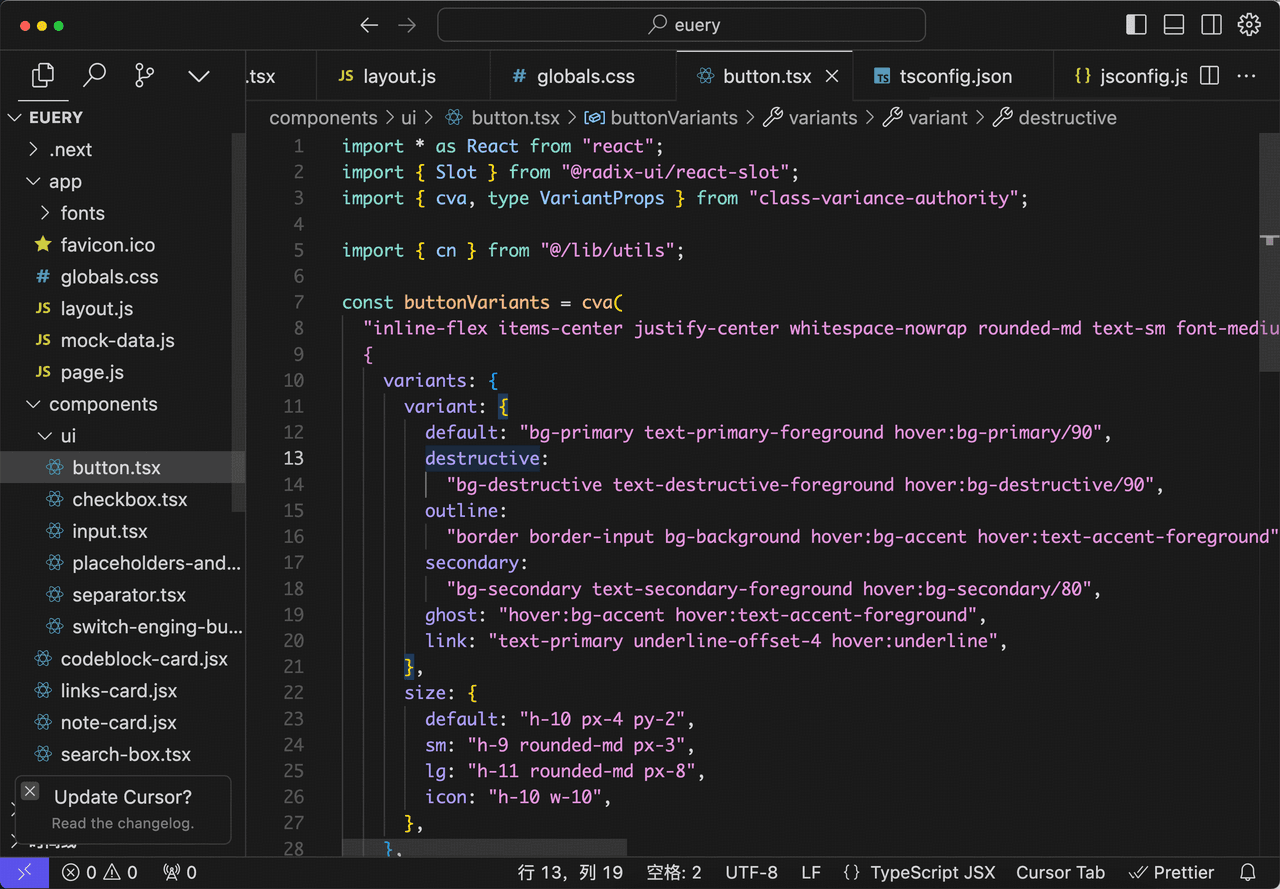
Task: Dismiss the Update Cursor notification
Action: click(x=30, y=792)
